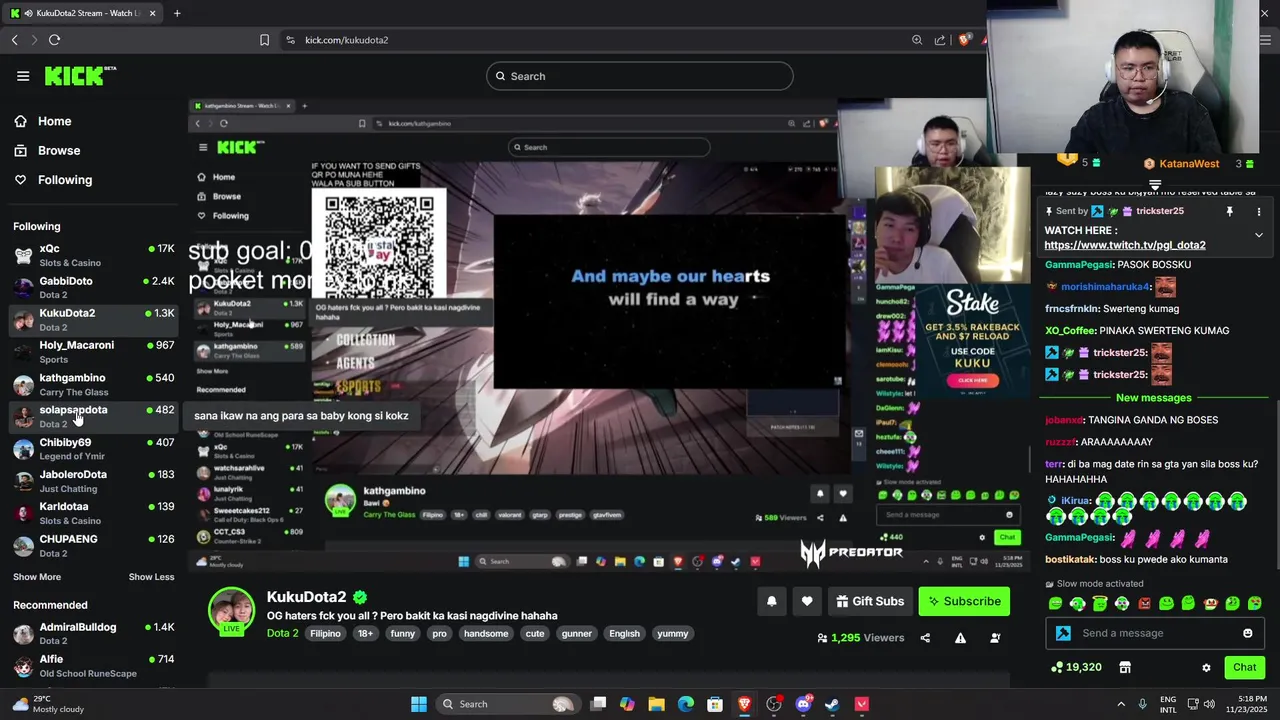This screenshot has height=720, width=1280.
Task: Open the twitch.tv/pgl_dota2 link
Action: point(1125,245)
